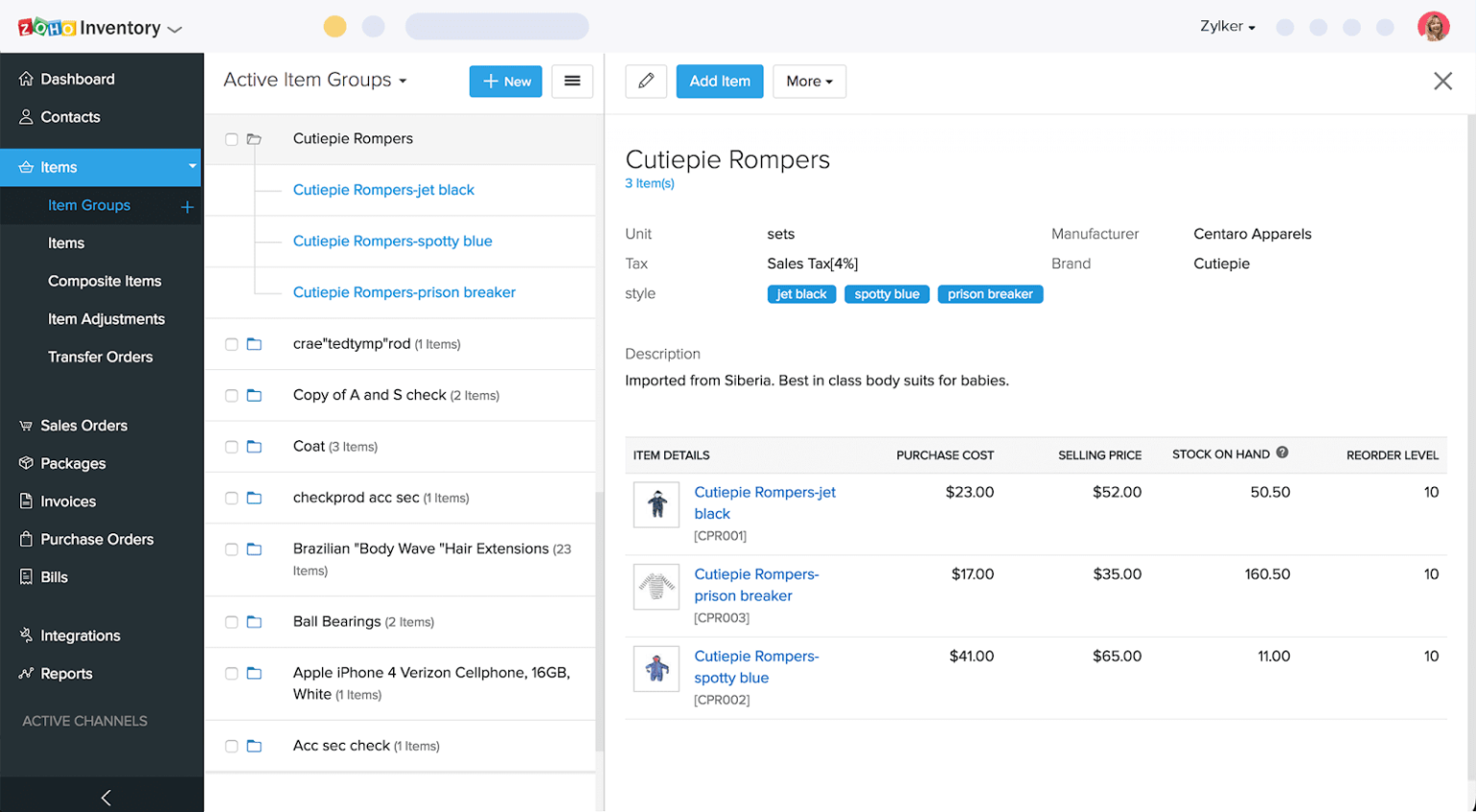The height and width of the screenshot is (812, 1476).
Task: Check the Cutiepie Rompers group checkbox
Action: pos(231,138)
